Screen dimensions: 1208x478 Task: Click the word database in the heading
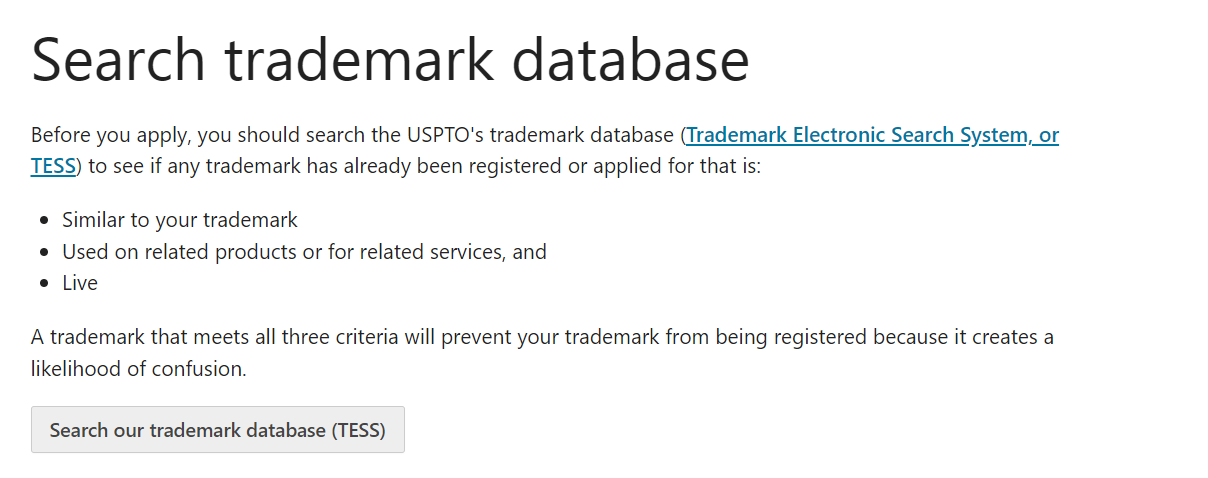click(631, 58)
